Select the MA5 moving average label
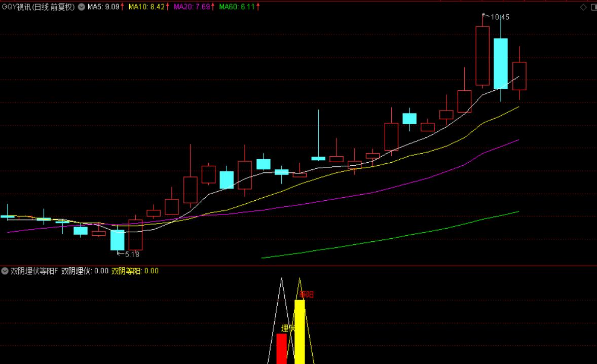Screen dimensions: 597x364 [x=105, y=7]
